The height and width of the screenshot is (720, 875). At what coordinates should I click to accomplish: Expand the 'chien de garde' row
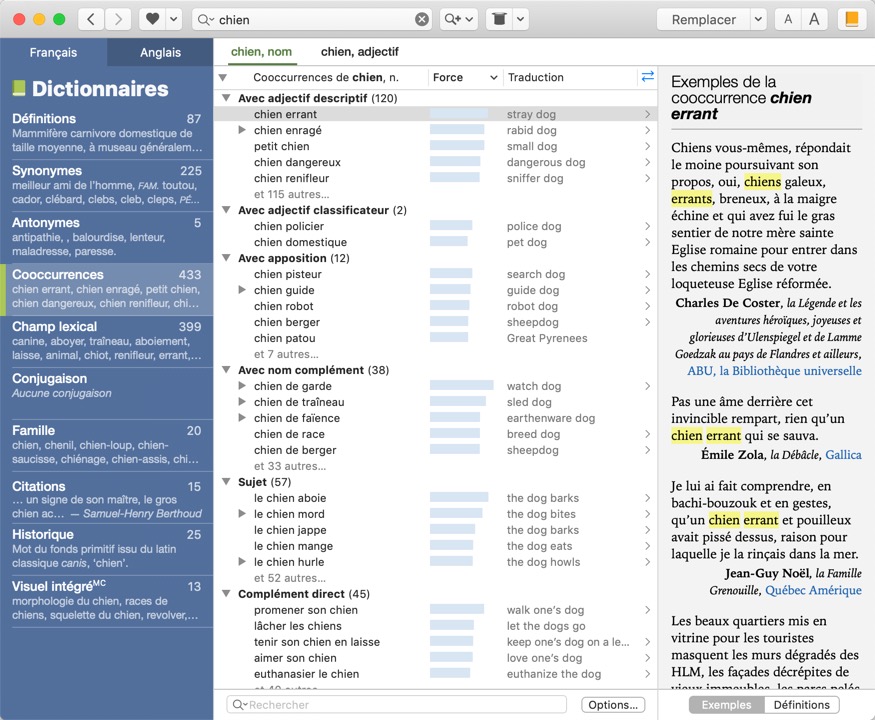(242, 386)
